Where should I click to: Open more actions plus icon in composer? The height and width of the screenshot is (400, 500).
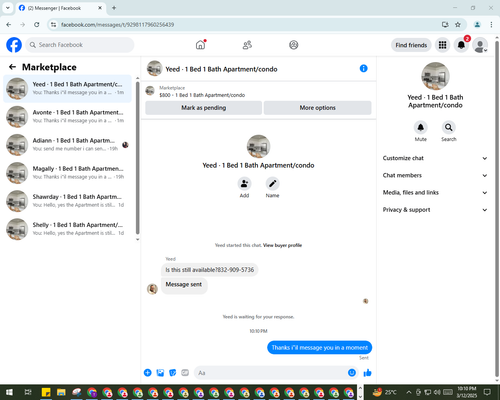(x=148, y=373)
